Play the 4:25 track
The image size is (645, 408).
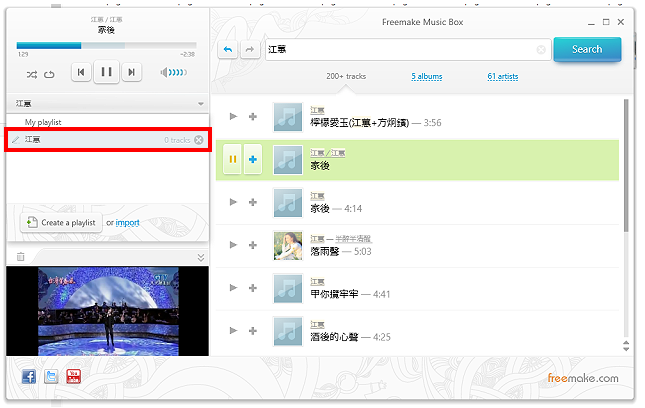(x=233, y=330)
